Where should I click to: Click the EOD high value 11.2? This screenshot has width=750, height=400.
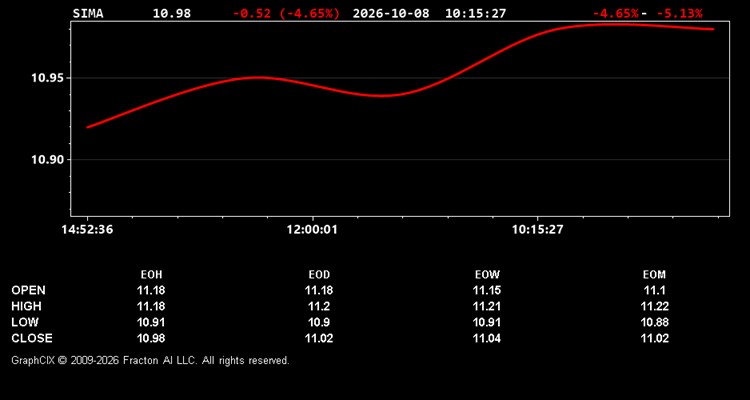[x=319, y=306]
